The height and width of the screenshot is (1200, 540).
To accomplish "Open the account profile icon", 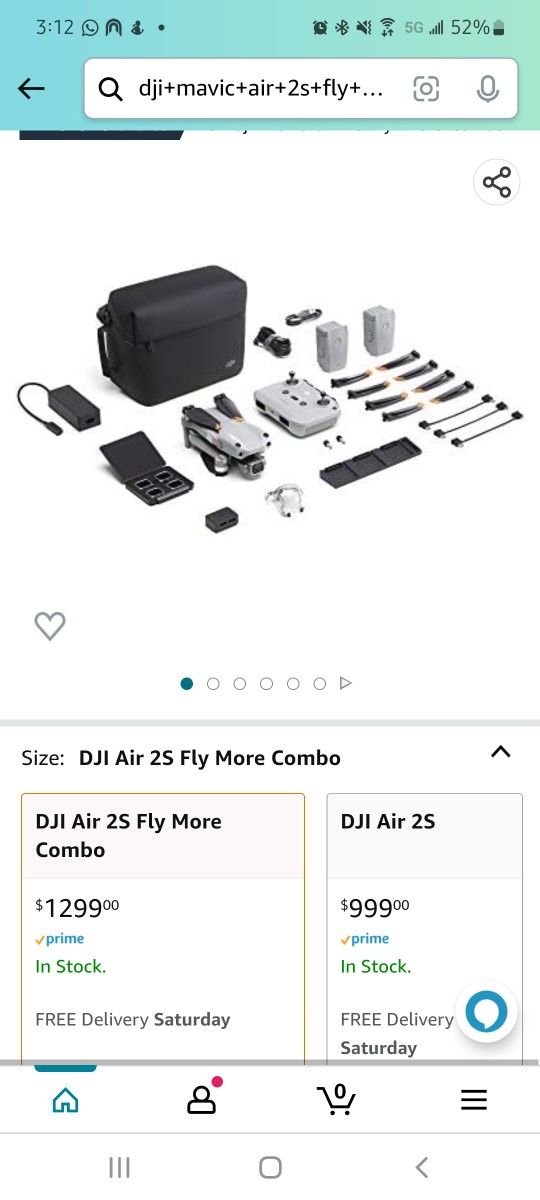I will tap(202, 1097).
